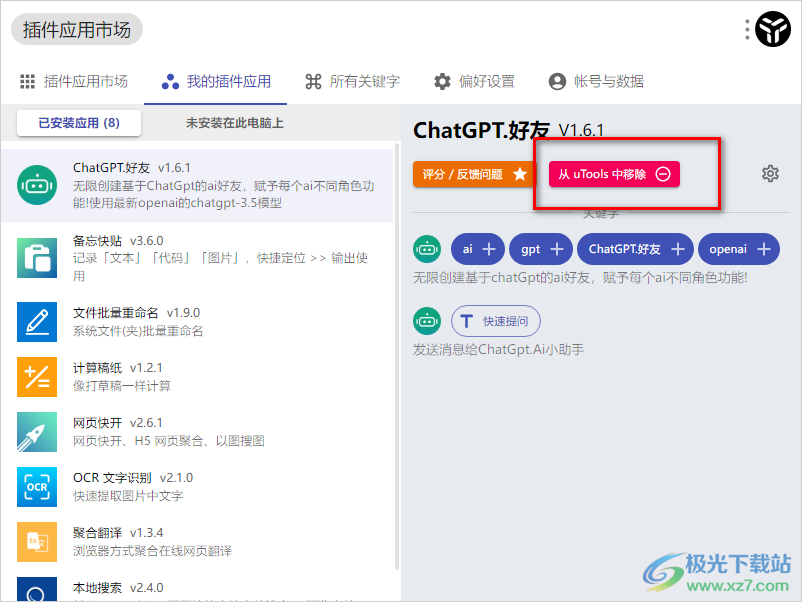
Task: Click the 备忘快贴 clipboard icon
Action: click(x=37, y=258)
